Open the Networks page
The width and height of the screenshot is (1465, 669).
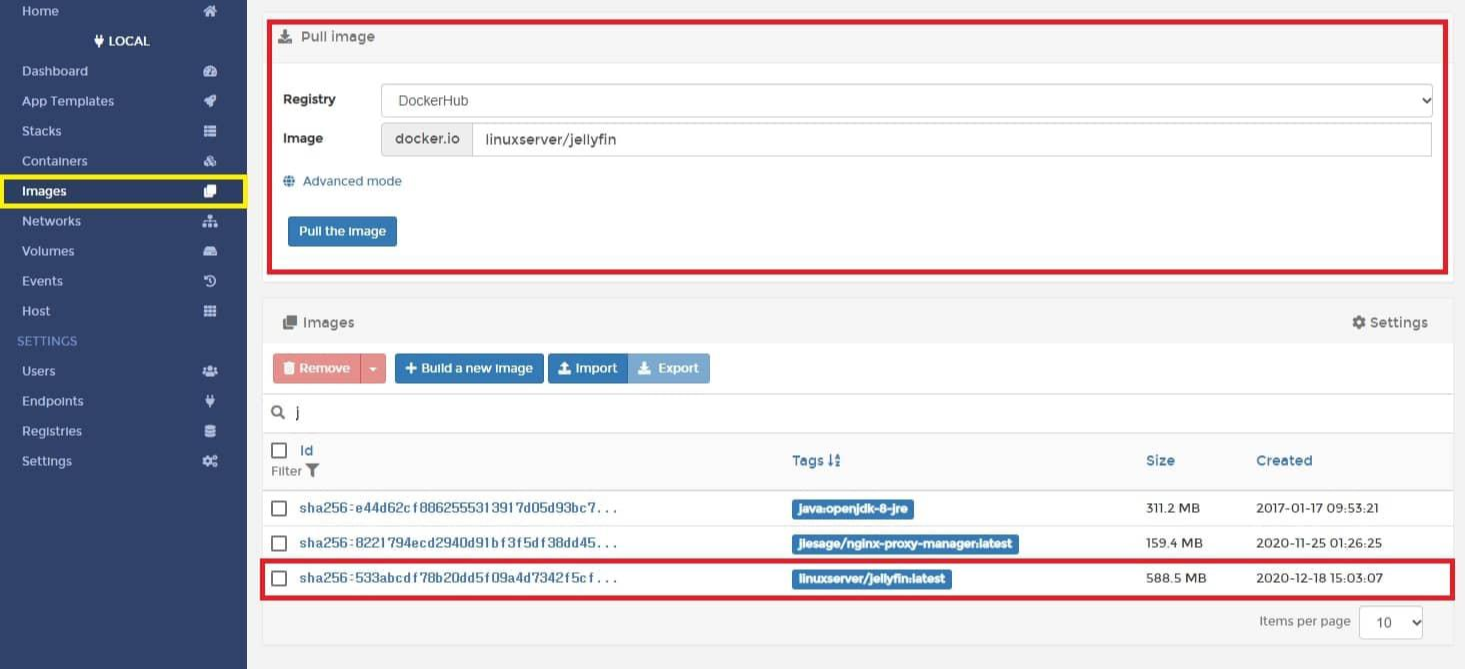pyautogui.click(x=51, y=221)
